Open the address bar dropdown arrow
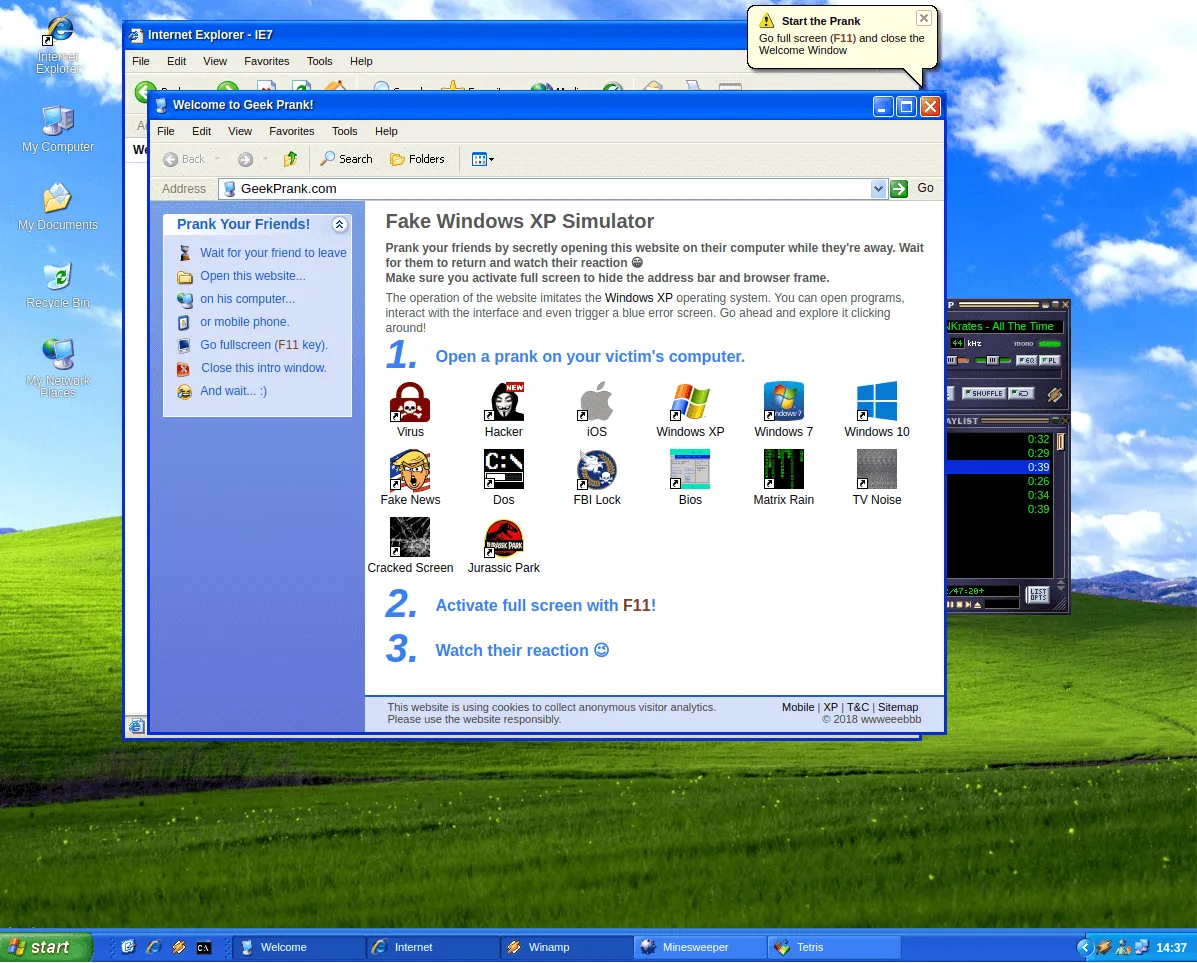This screenshot has height=963, width=1197. 878,189
